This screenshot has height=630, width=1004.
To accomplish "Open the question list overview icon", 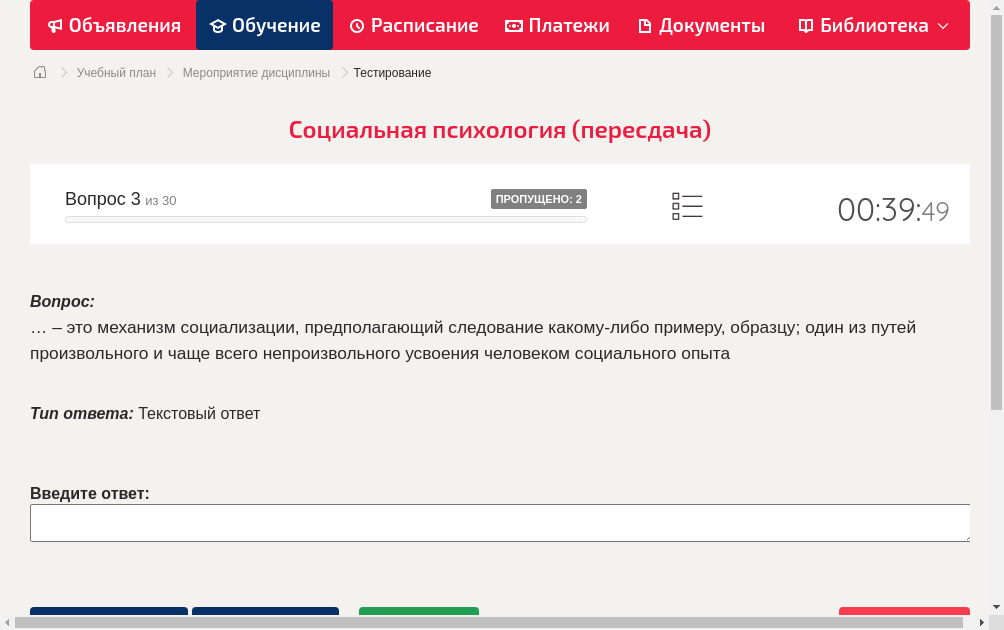I will point(687,206).
